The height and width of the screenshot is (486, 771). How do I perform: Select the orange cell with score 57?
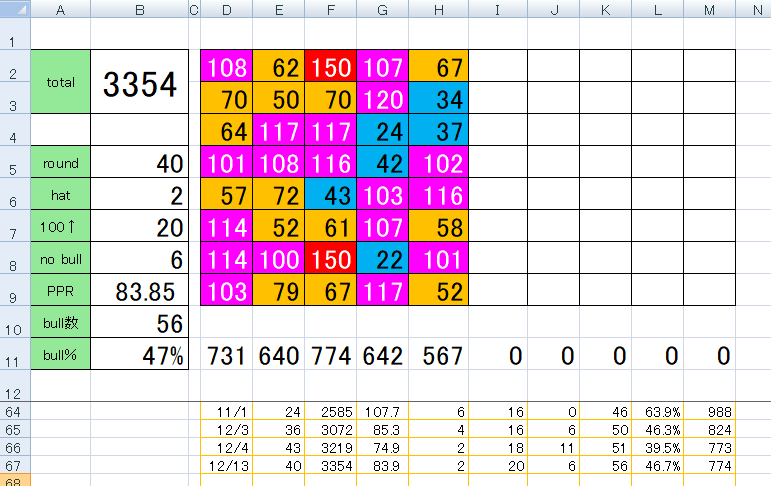click(x=227, y=194)
